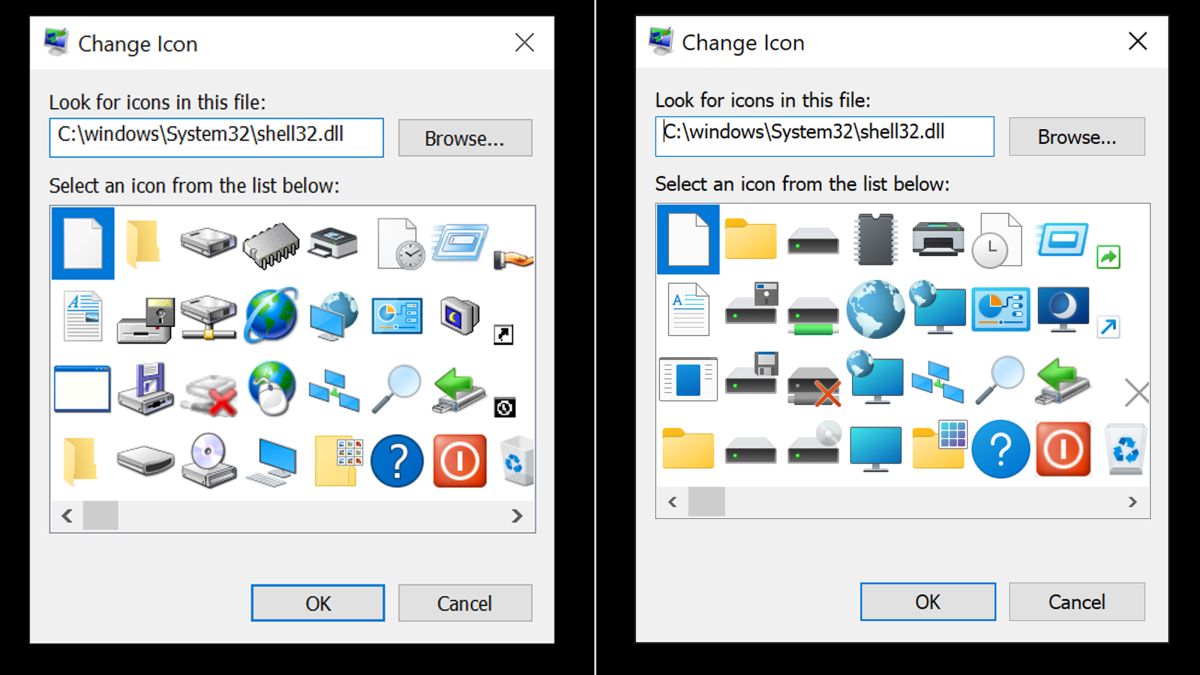Select monitor with moon icon in right dialog

[x=1062, y=309]
